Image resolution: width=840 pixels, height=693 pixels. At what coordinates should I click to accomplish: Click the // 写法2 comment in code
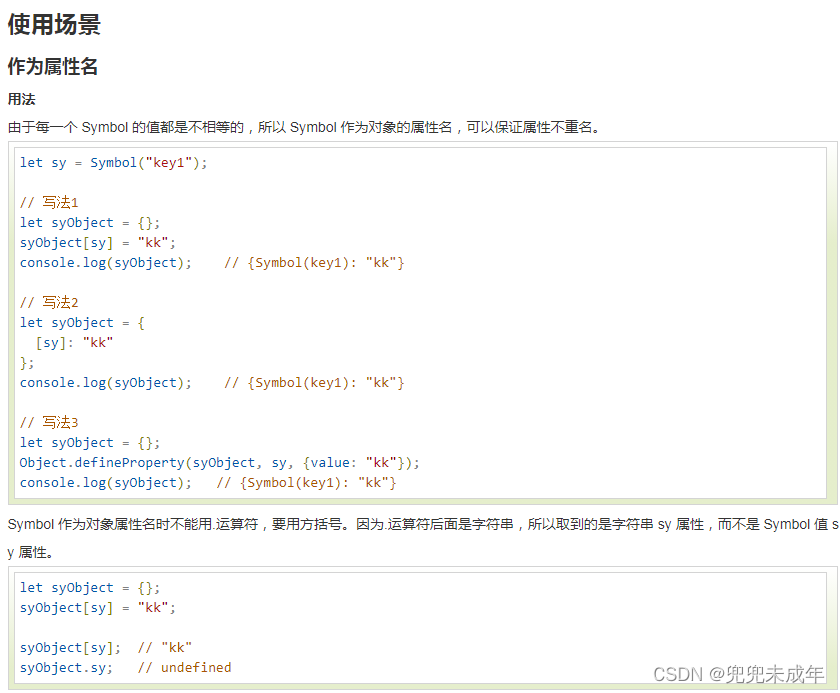tap(48, 302)
